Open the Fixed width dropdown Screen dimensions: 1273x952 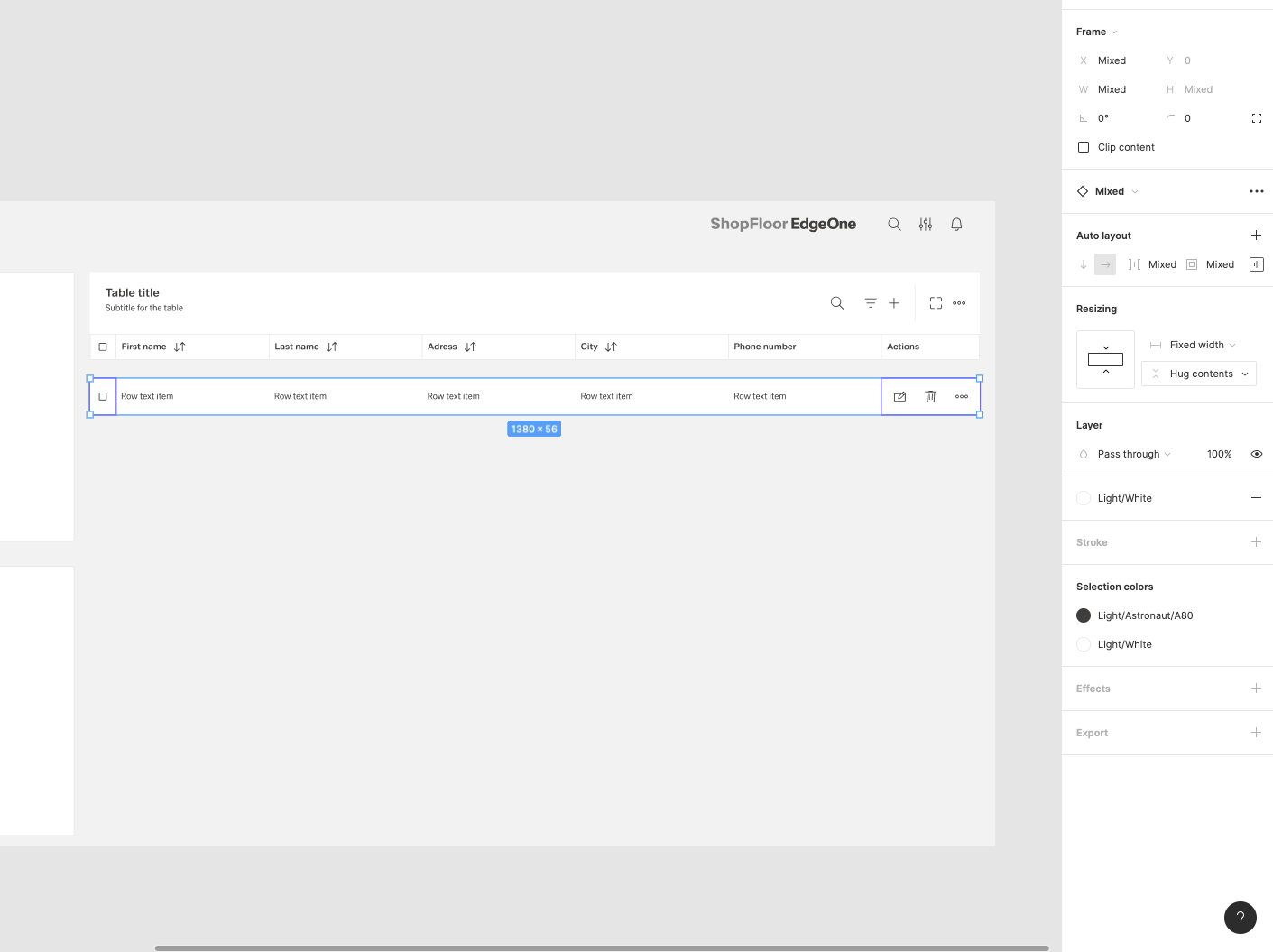point(1202,345)
